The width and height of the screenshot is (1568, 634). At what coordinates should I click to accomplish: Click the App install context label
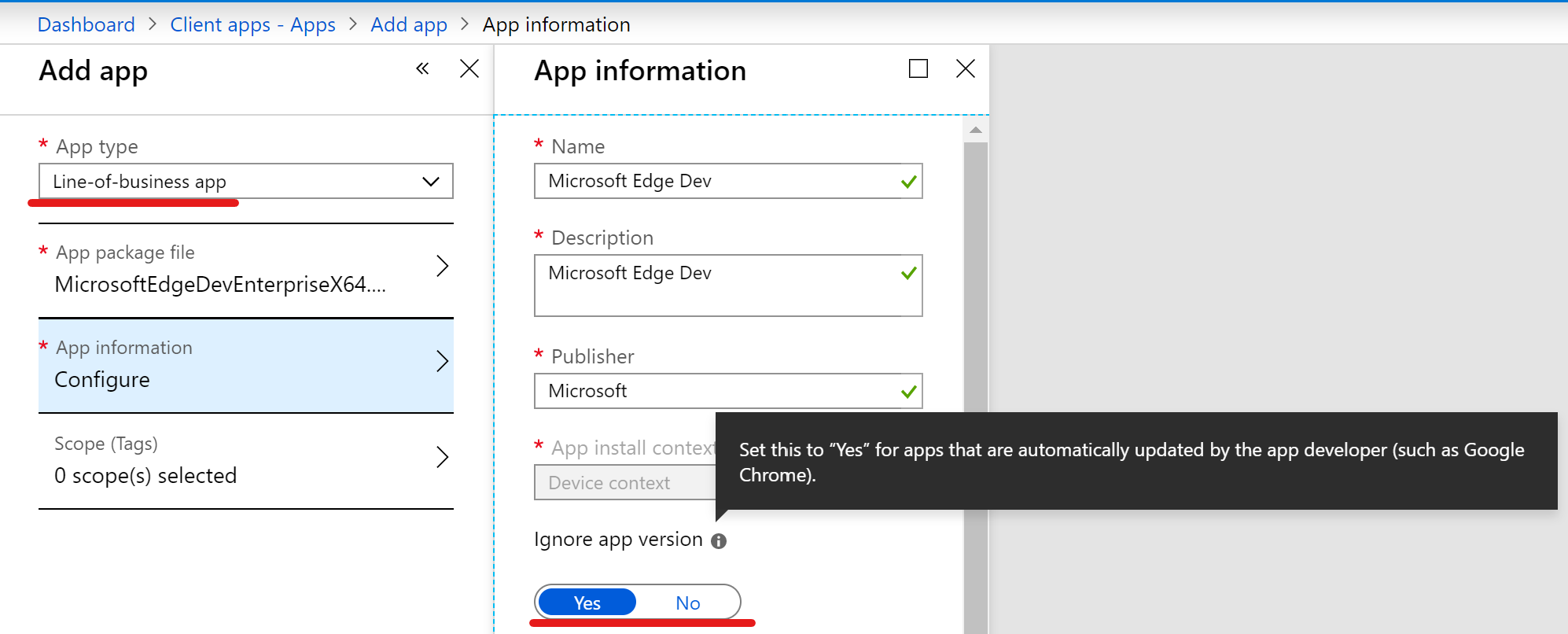point(634,448)
